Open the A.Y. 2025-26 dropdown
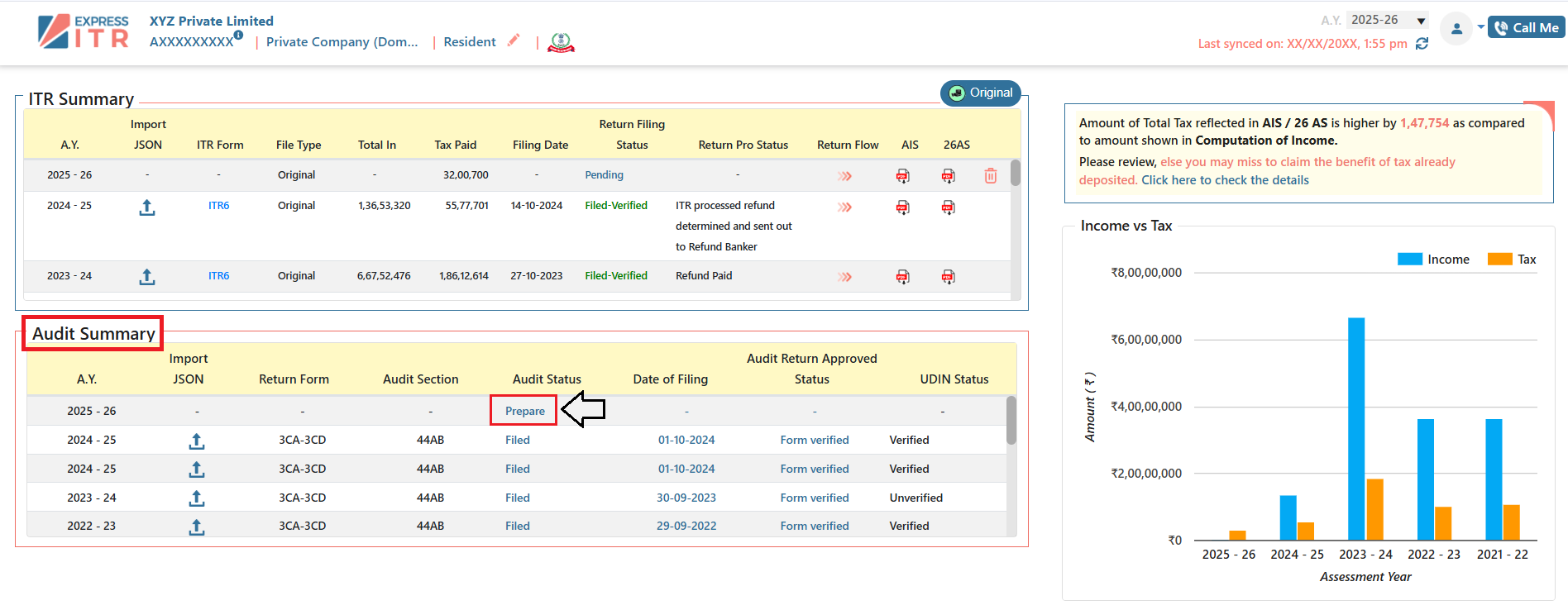The height and width of the screenshot is (610, 1568). pos(1388,20)
